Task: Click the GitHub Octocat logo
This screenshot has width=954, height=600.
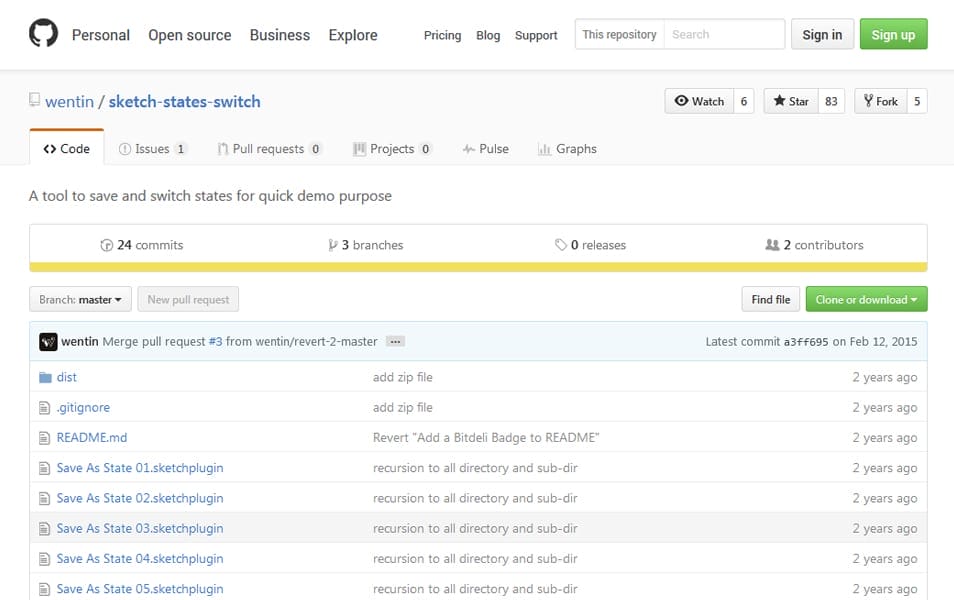Action: (43, 35)
